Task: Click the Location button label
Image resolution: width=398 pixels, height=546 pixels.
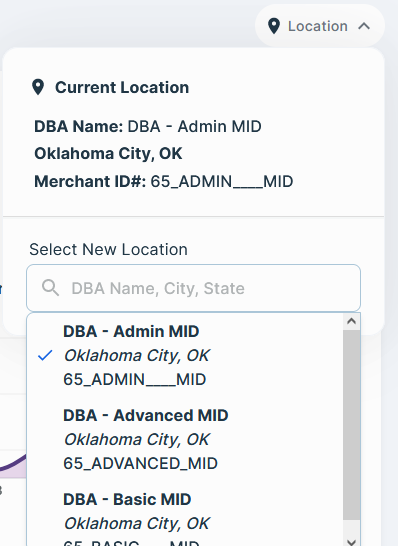Action: click(x=318, y=26)
